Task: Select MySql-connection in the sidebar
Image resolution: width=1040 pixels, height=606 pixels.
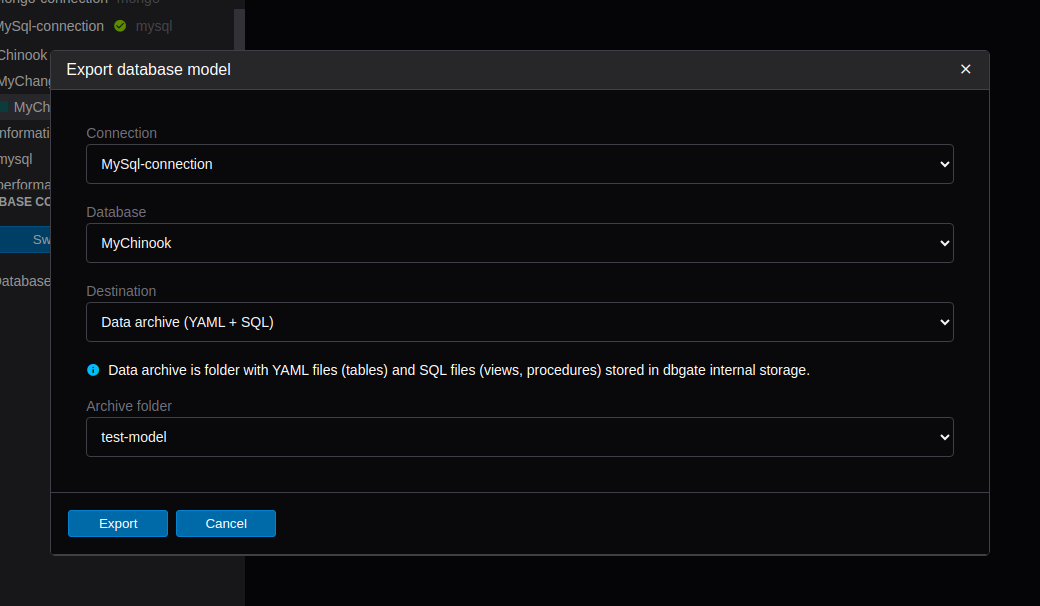Action: tap(50, 26)
